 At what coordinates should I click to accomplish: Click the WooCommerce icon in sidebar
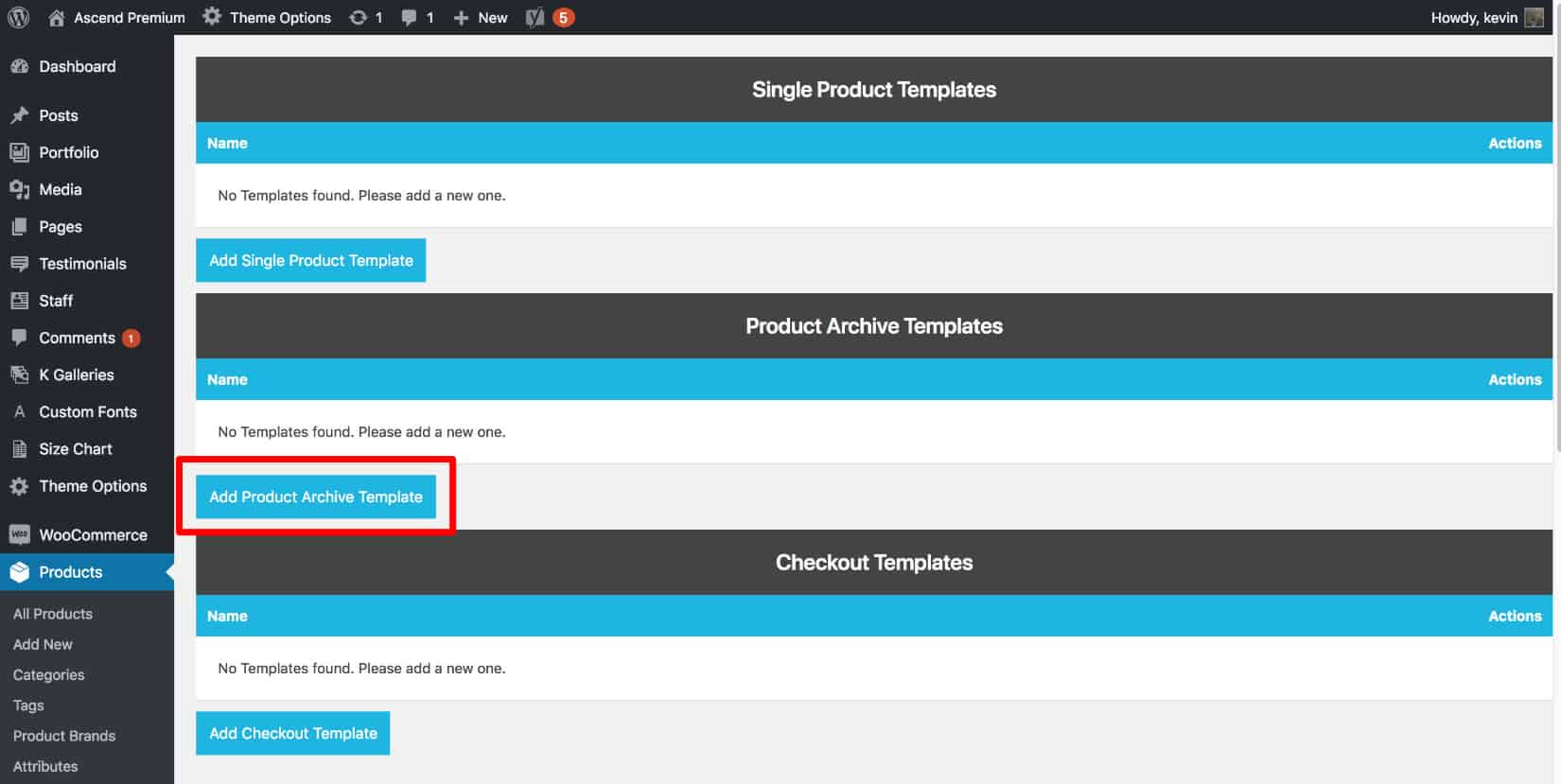pyautogui.click(x=19, y=534)
